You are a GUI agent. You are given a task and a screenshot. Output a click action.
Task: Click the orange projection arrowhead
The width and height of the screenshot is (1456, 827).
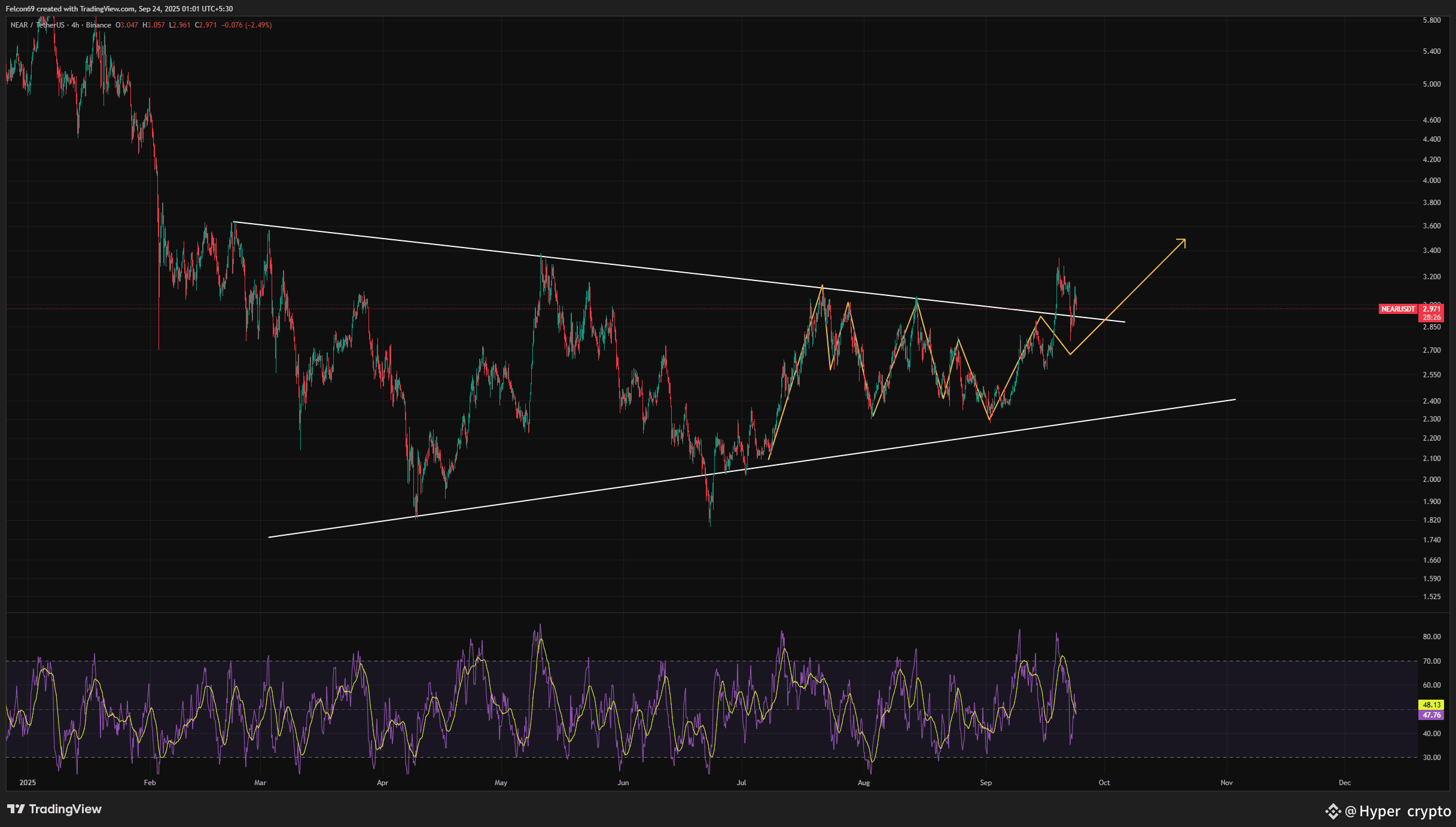click(x=1182, y=242)
